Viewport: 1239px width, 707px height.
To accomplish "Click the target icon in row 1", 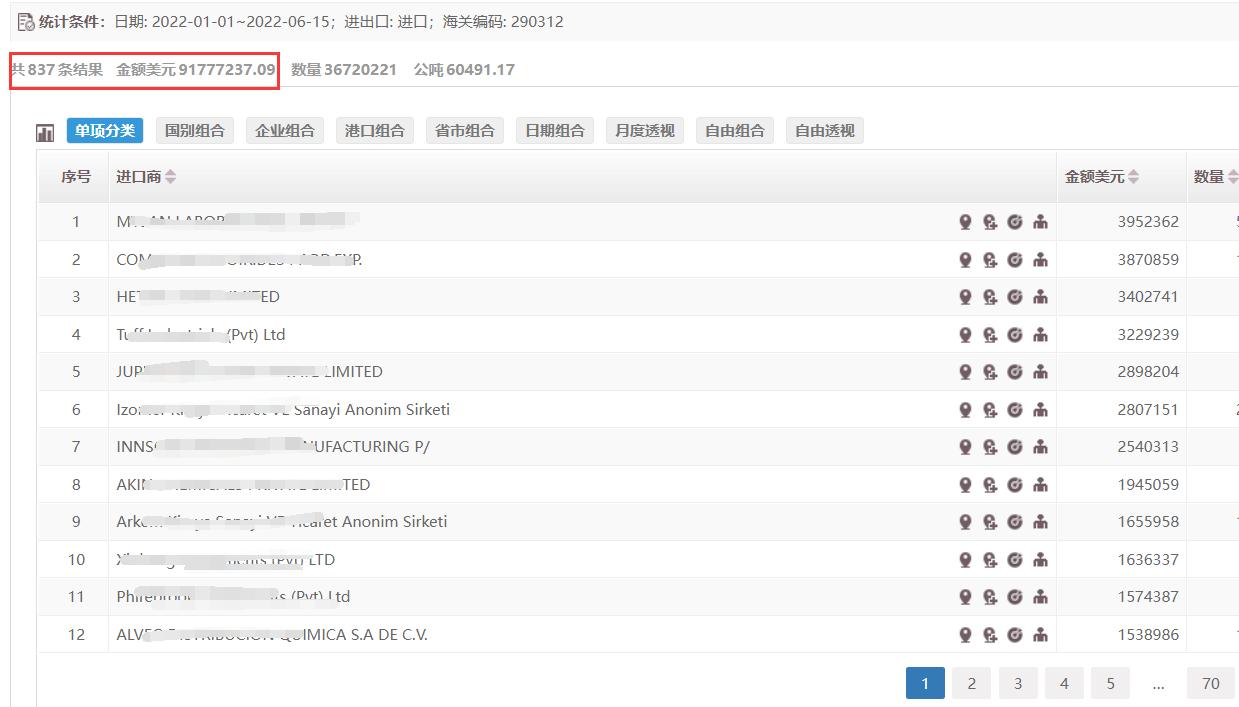I will pos(1015,222).
